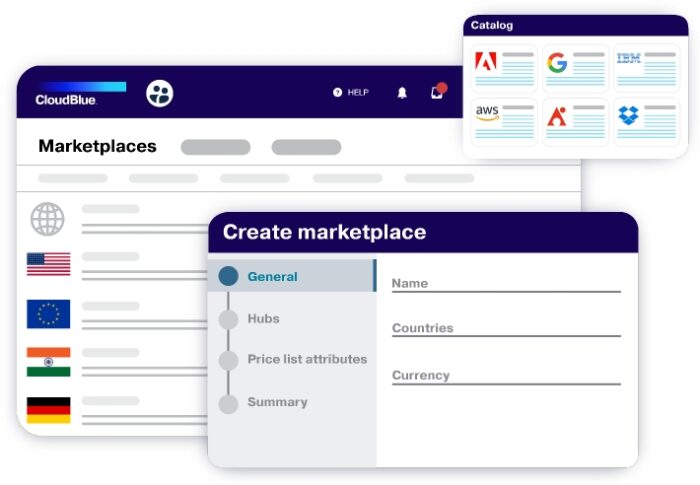Viewport: 700px width, 485px height.
Task: Click the globe marketplace icon
Action: [47, 219]
